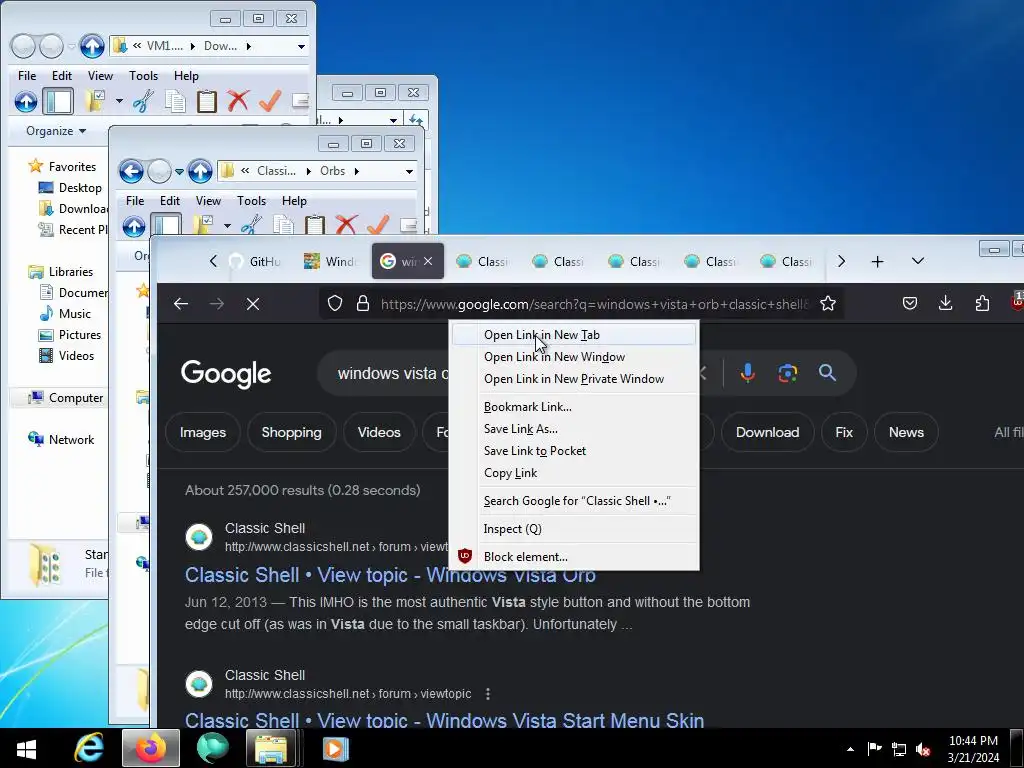This screenshot has height=768, width=1024.
Task: Click the Google logo
Action: point(226,374)
